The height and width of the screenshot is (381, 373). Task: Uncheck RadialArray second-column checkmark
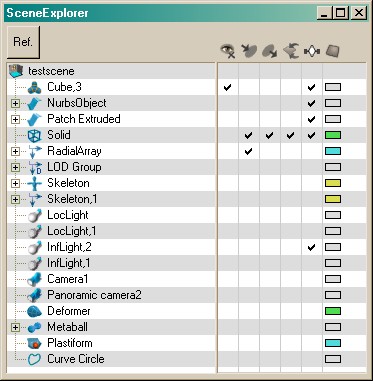pyautogui.click(x=248, y=151)
